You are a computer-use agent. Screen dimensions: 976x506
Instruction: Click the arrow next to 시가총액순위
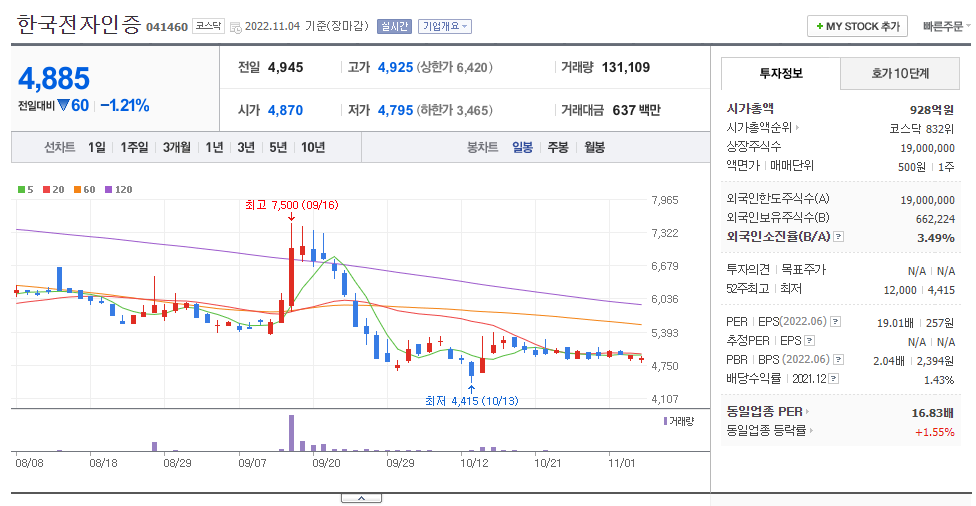(x=797, y=128)
